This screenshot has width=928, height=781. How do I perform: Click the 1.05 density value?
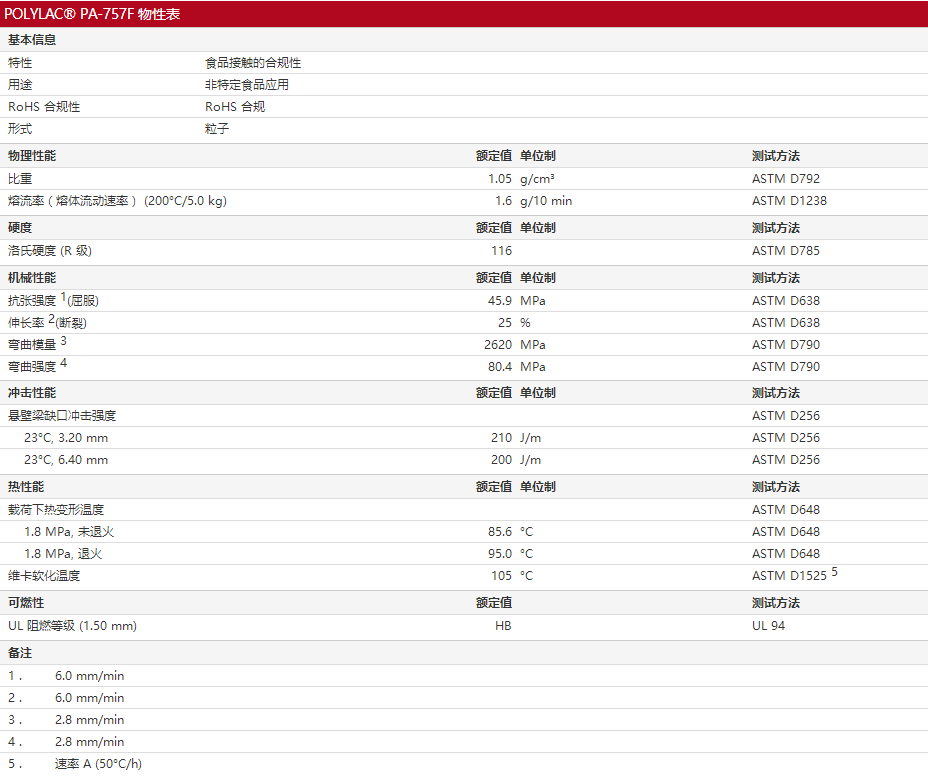point(500,179)
